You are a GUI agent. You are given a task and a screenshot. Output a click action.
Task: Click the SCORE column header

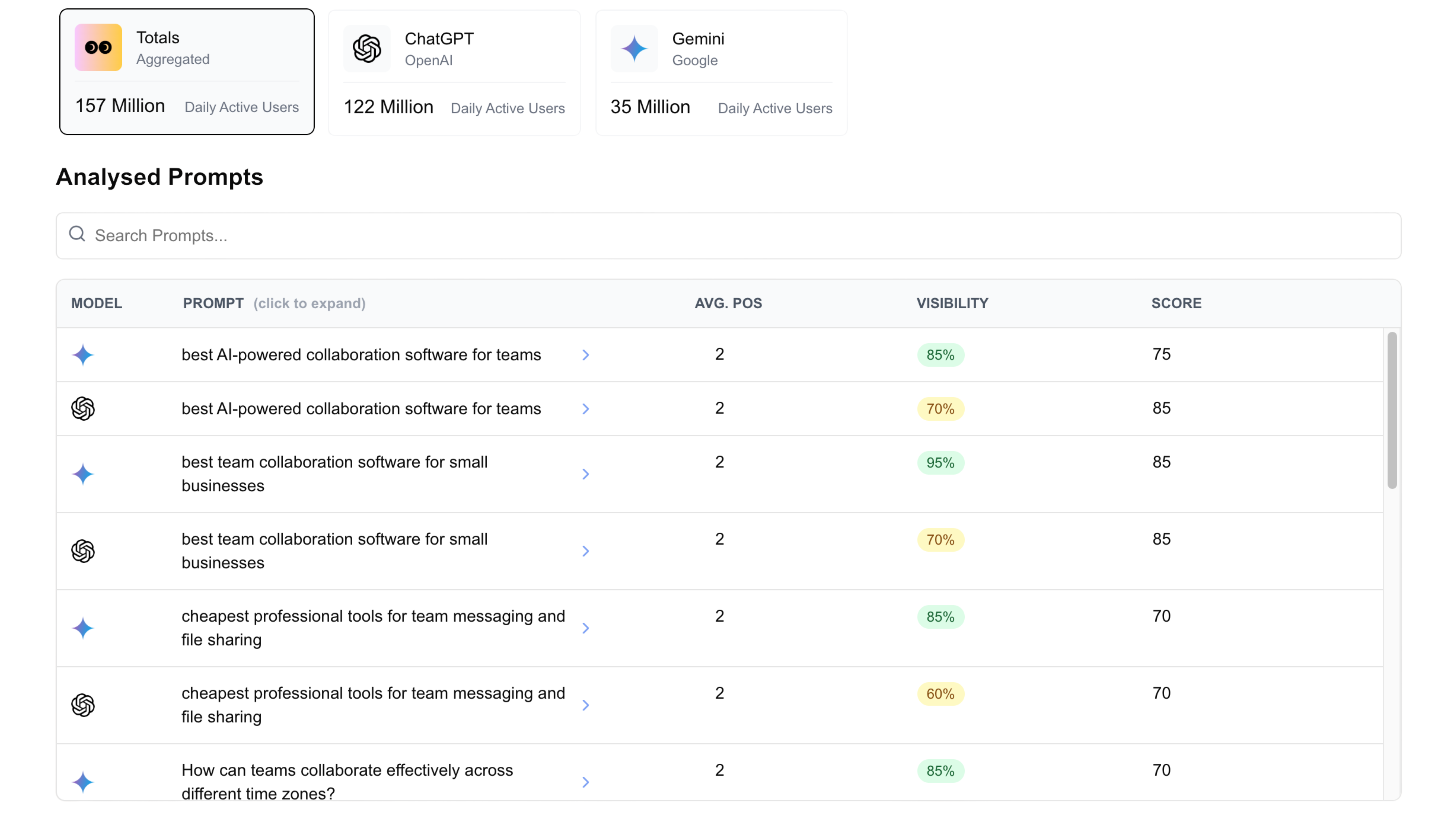point(1176,304)
